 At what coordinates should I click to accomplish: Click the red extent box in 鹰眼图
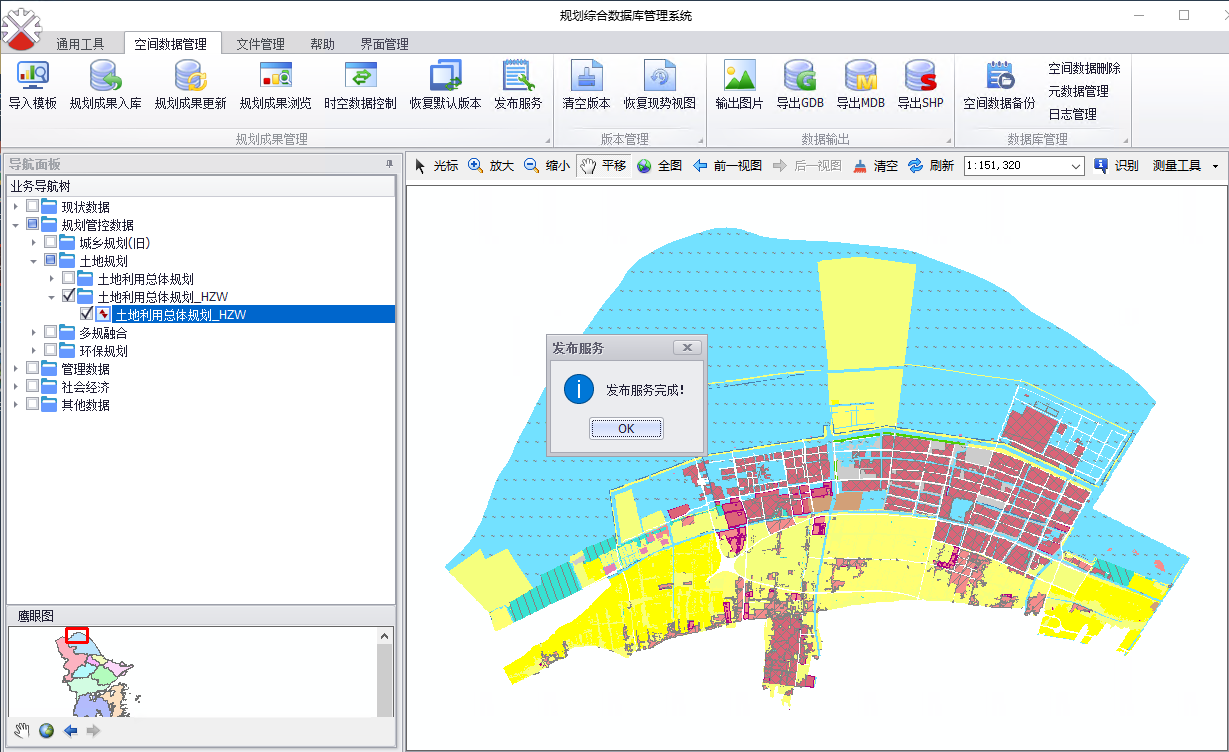click(77, 635)
